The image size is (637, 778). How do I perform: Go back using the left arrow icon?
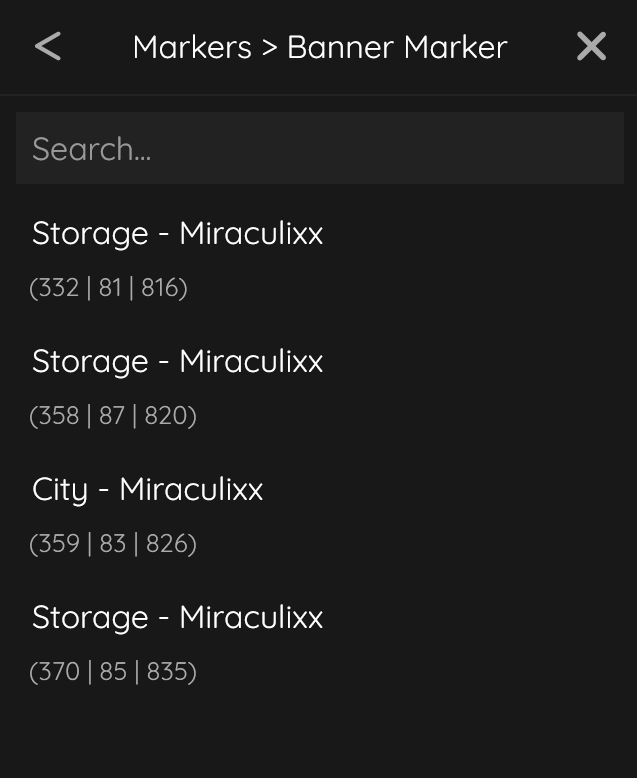(48, 47)
